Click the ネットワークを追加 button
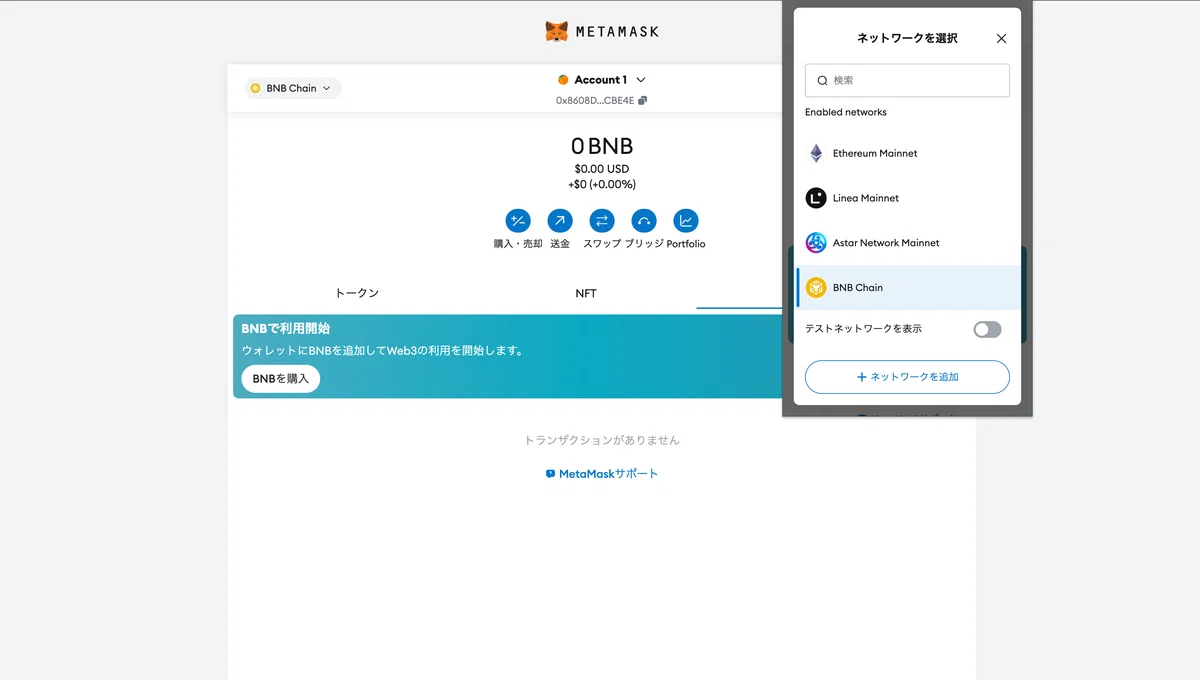 (x=907, y=377)
